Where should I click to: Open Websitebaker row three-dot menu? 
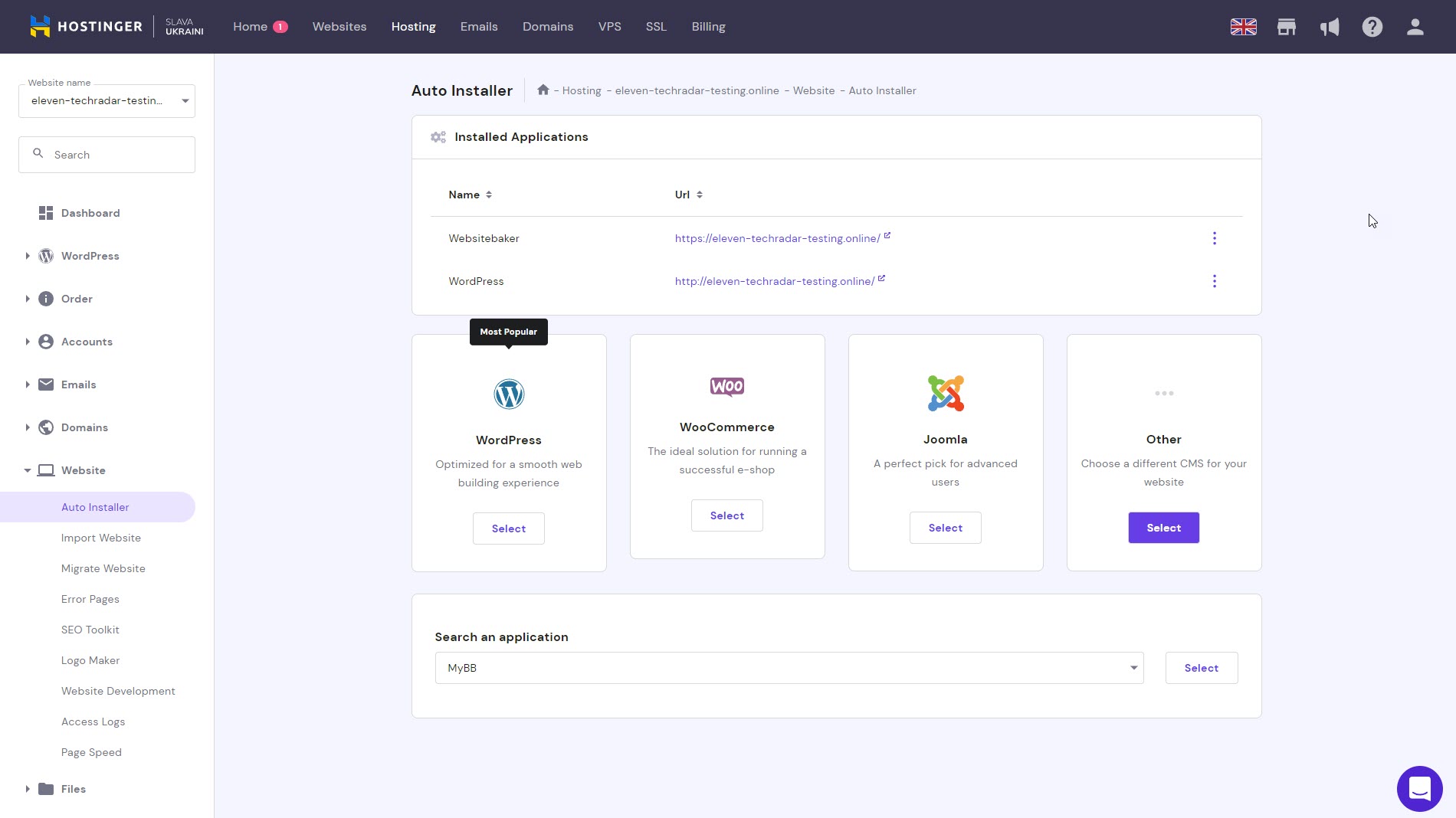pos(1214,238)
